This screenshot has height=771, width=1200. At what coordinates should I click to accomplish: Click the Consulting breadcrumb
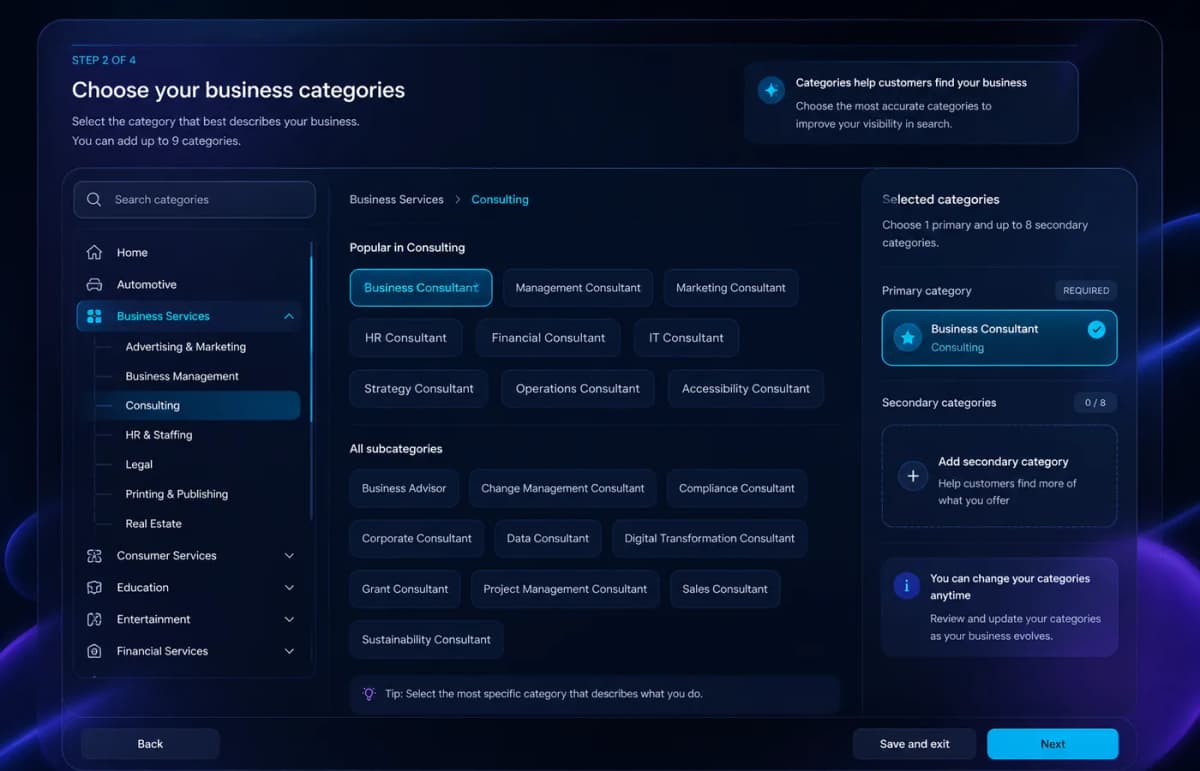500,200
